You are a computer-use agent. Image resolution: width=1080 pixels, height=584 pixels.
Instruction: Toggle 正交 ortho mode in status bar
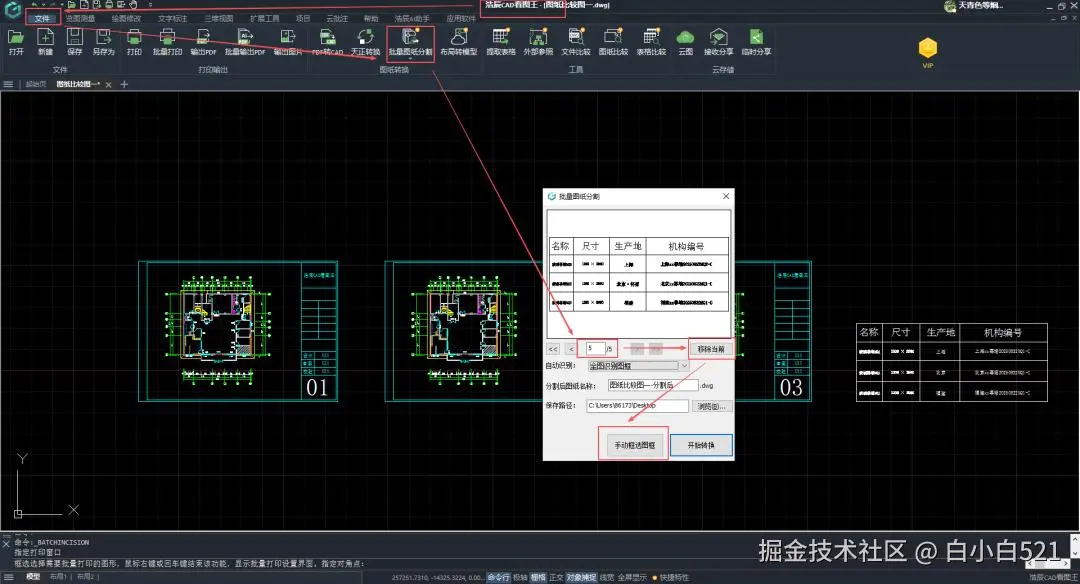tap(556, 577)
